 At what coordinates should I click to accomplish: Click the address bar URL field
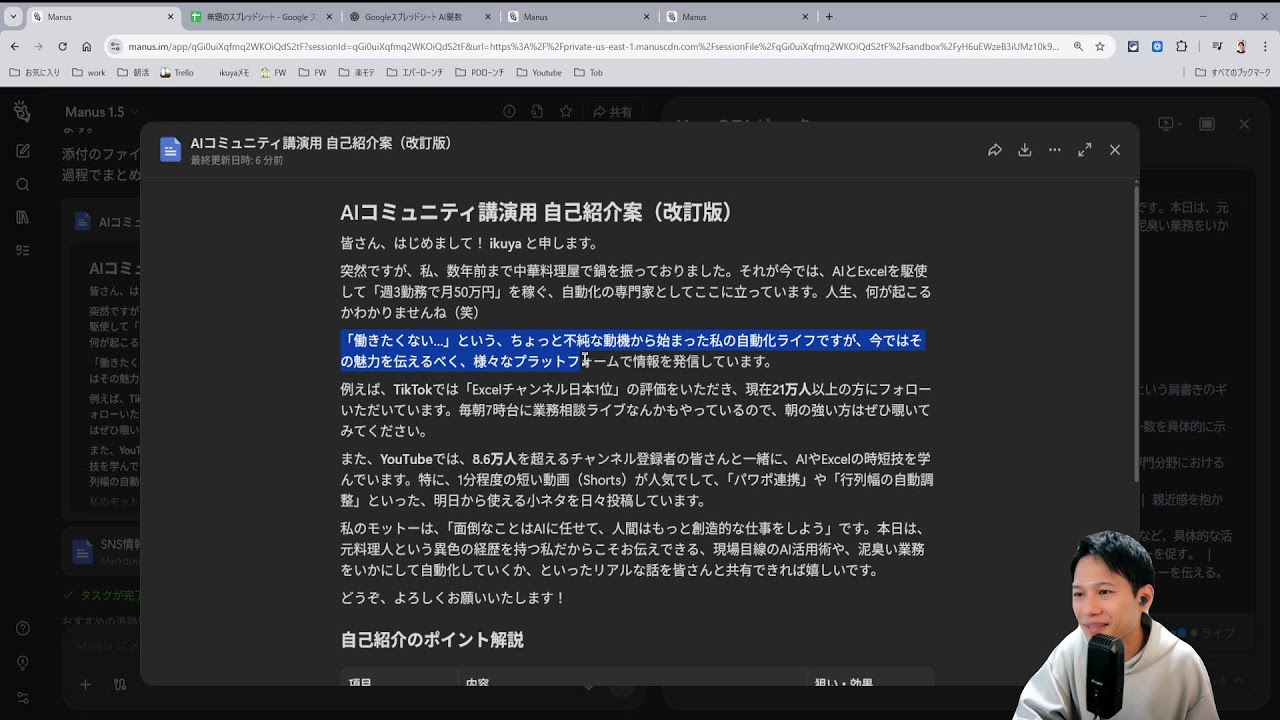pyautogui.click(x=590, y=47)
